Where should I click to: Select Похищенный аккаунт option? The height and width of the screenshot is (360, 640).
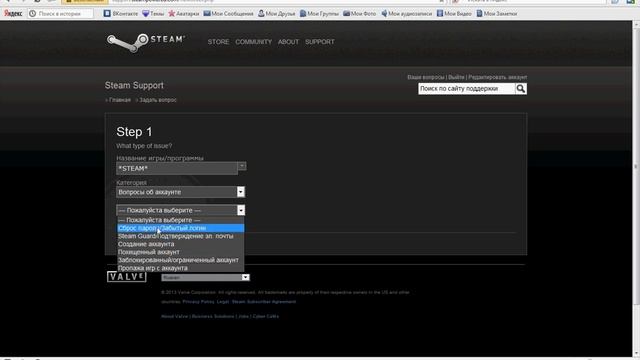(180, 252)
